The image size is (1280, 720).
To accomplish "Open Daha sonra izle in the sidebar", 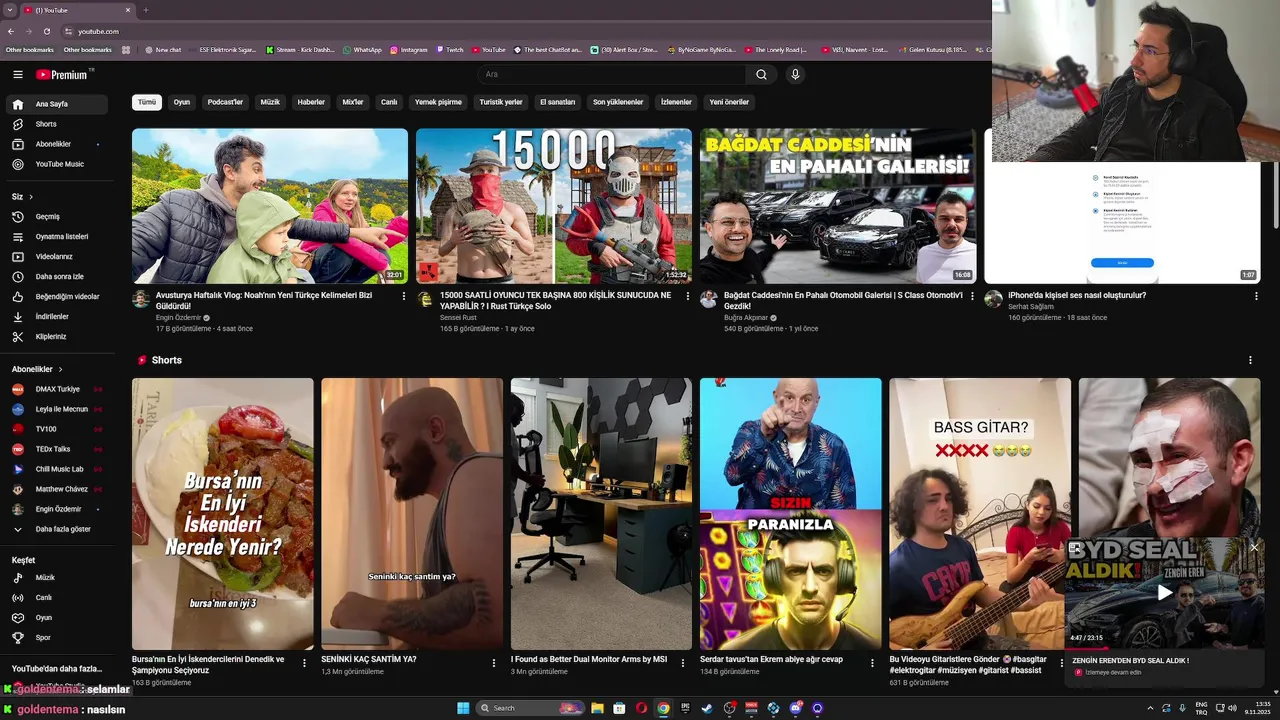I will (x=57, y=277).
